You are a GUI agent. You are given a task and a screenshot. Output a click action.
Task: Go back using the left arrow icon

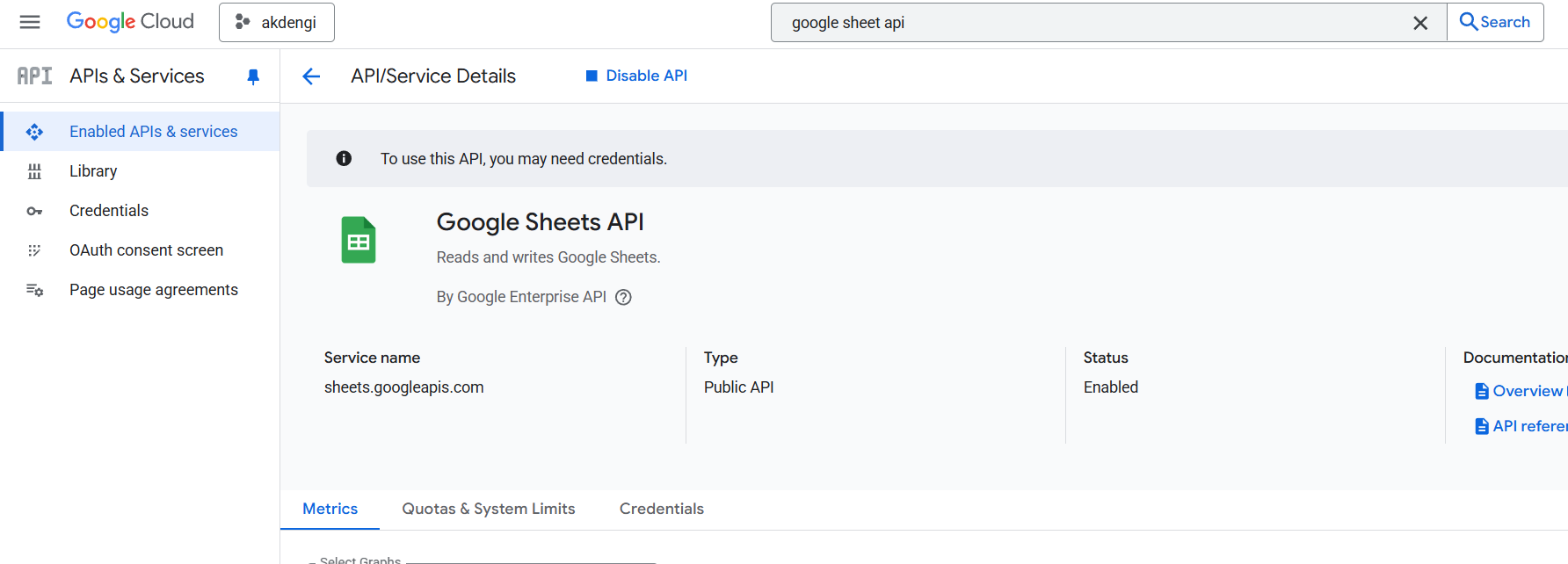point(311,76)
